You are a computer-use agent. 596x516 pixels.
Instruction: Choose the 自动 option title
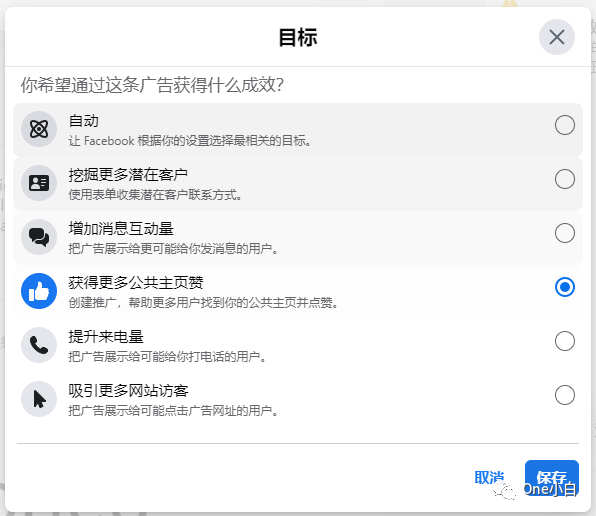[x=84, y=121]
